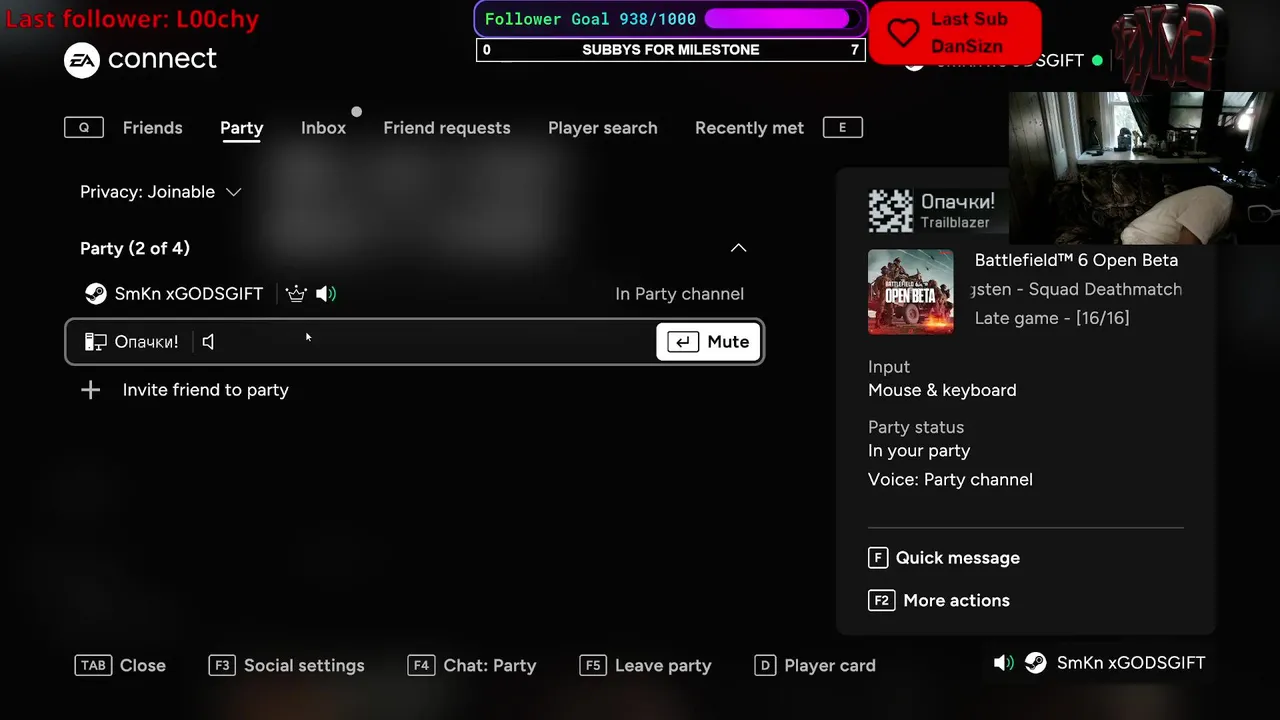Click the In Party channel status text
Screen dimensions: 1280x720
[679, 294]
